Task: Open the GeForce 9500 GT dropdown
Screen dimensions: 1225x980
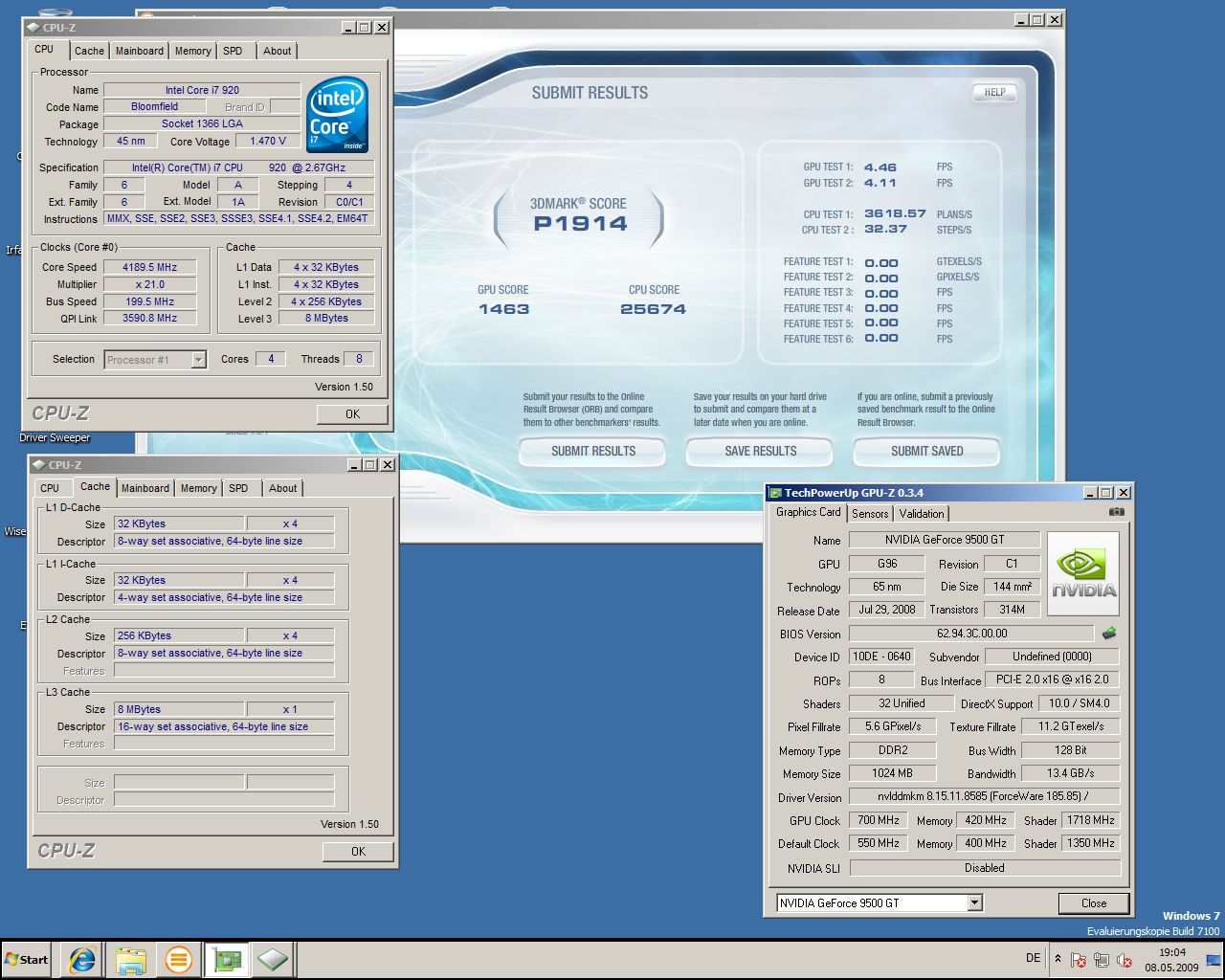Action: click(880, 902)
